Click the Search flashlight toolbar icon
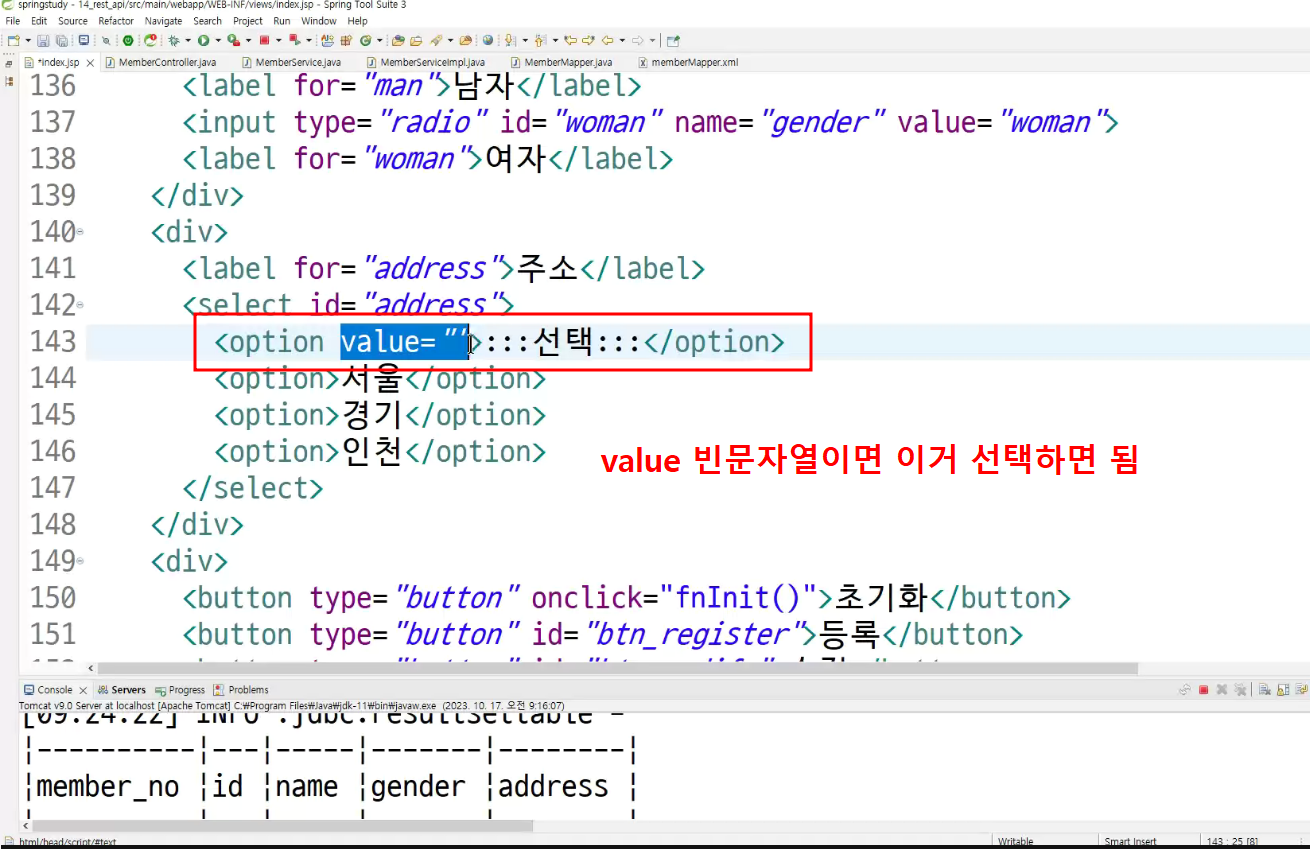Image resolution: width=1310 pixels, height=849 pixels. click(436, 41)
